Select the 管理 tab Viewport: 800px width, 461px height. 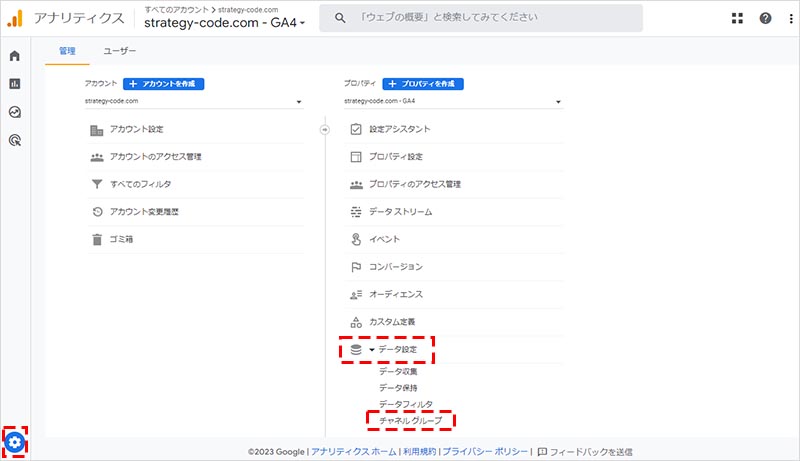[67, 50]
